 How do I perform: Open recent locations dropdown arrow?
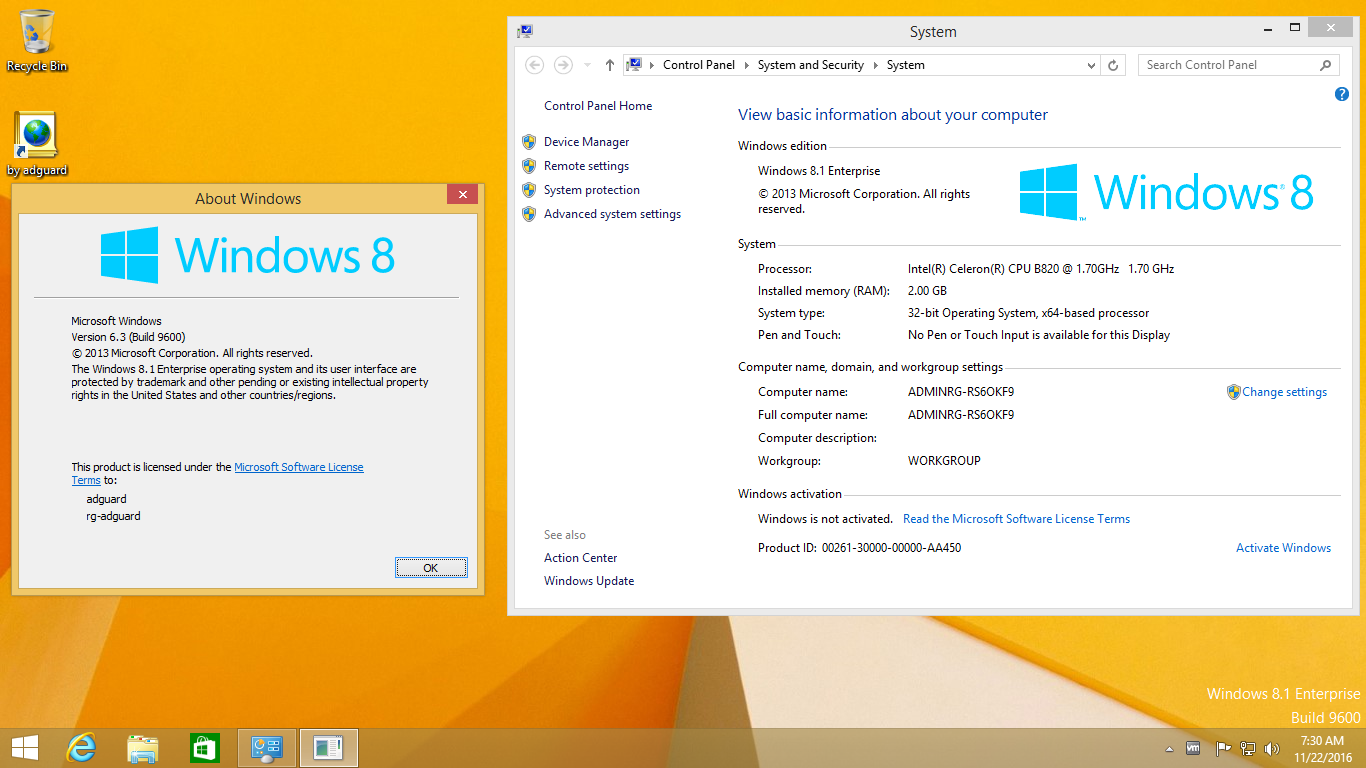click(x=587, y=65)
